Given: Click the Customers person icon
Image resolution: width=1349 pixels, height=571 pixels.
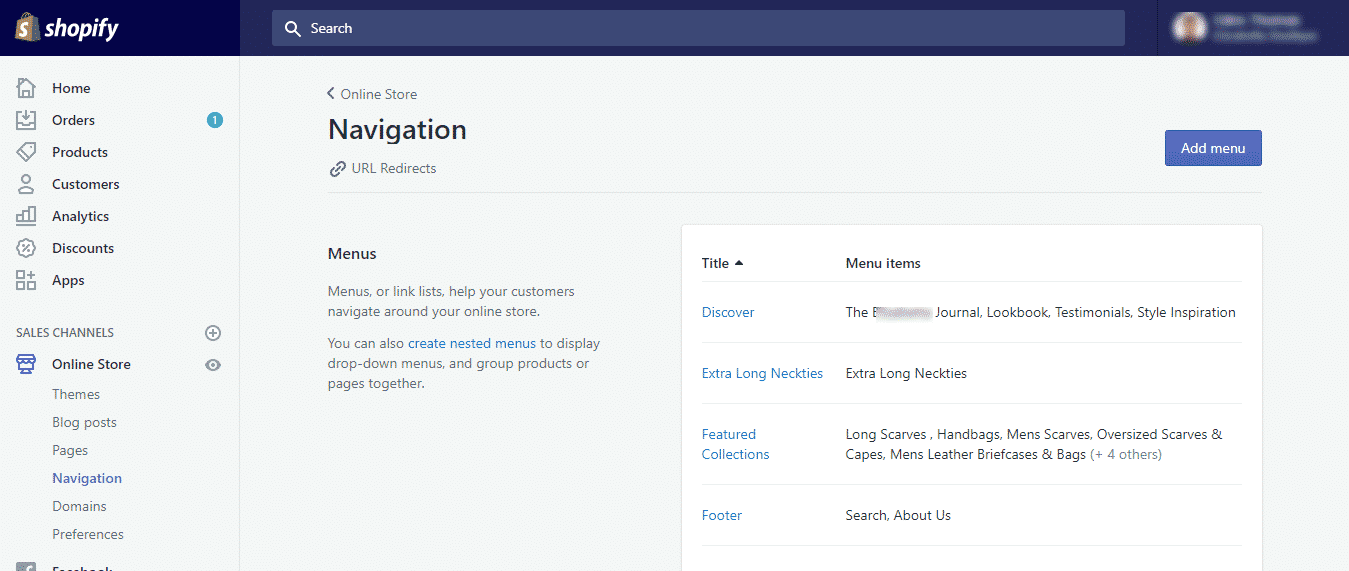Looking at the screenshot, I should (x=26, y=184).
